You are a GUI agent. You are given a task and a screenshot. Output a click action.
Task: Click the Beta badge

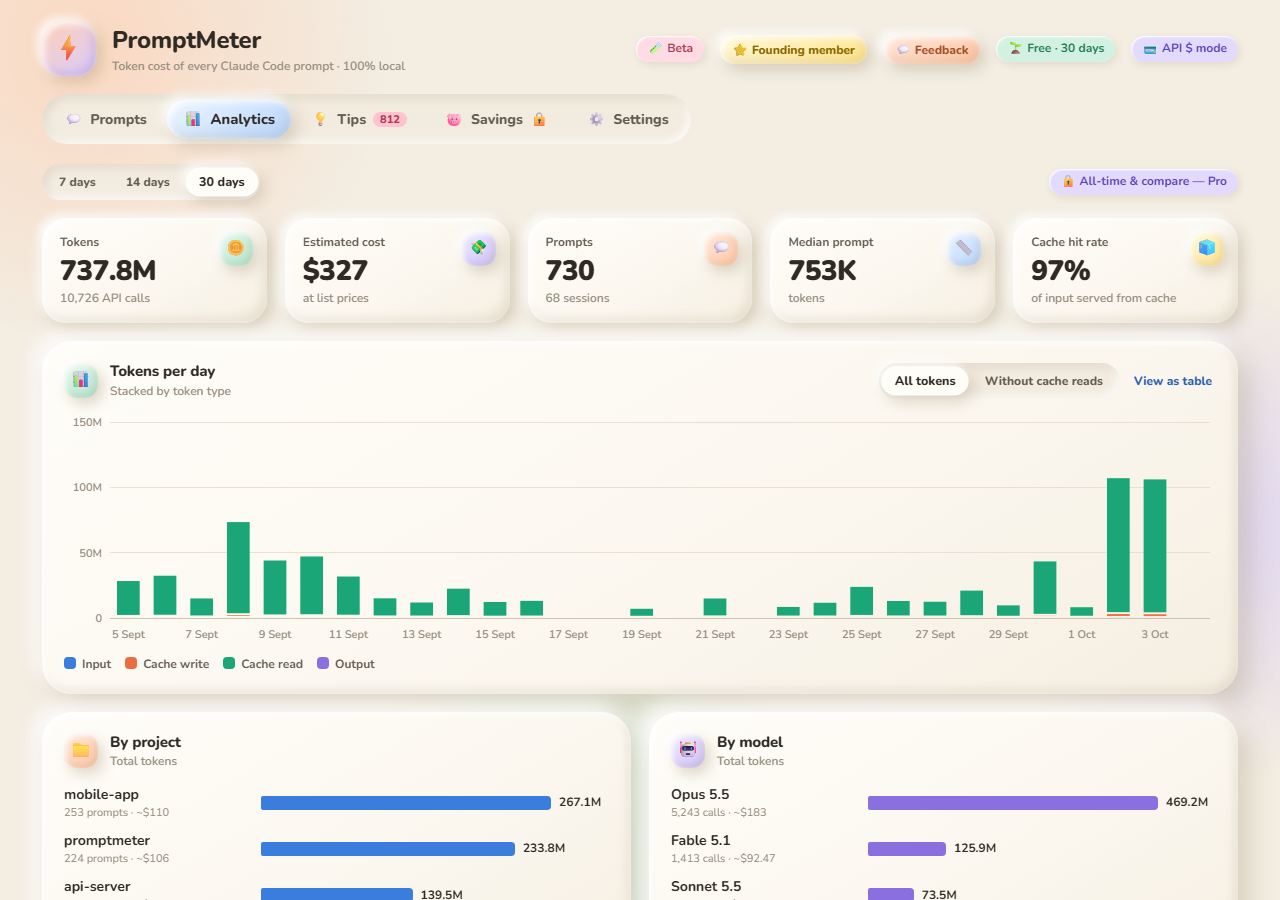click(671, 48)
